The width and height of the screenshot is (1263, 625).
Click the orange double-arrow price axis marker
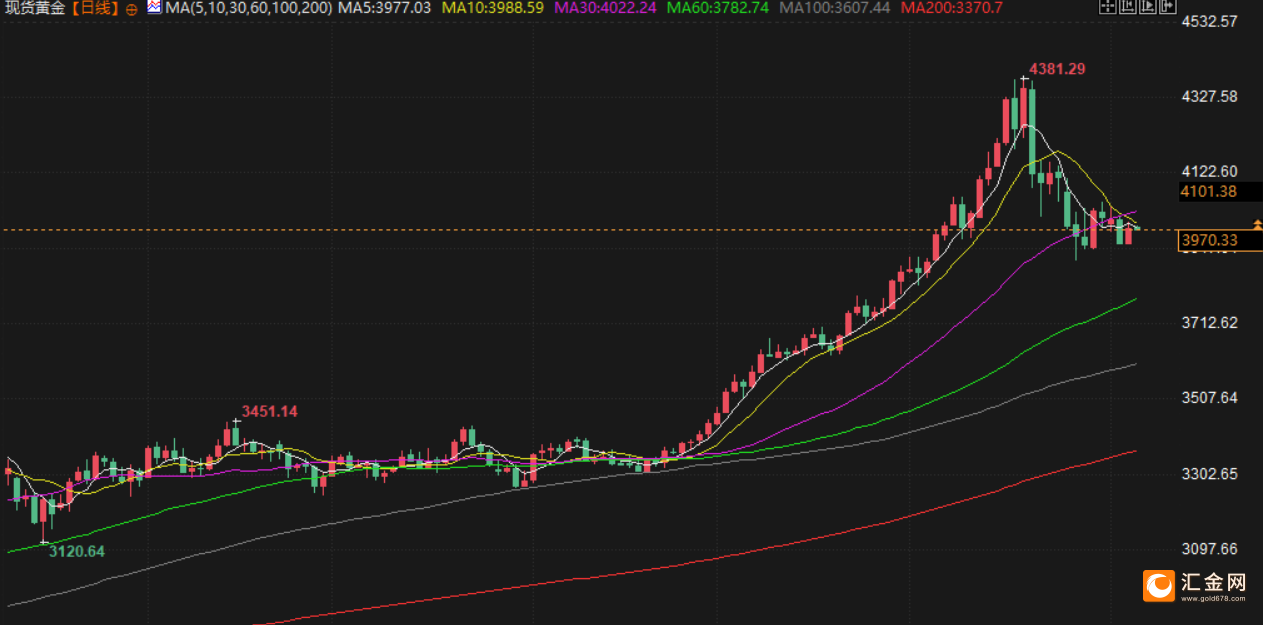click(x=1257, y=225)
